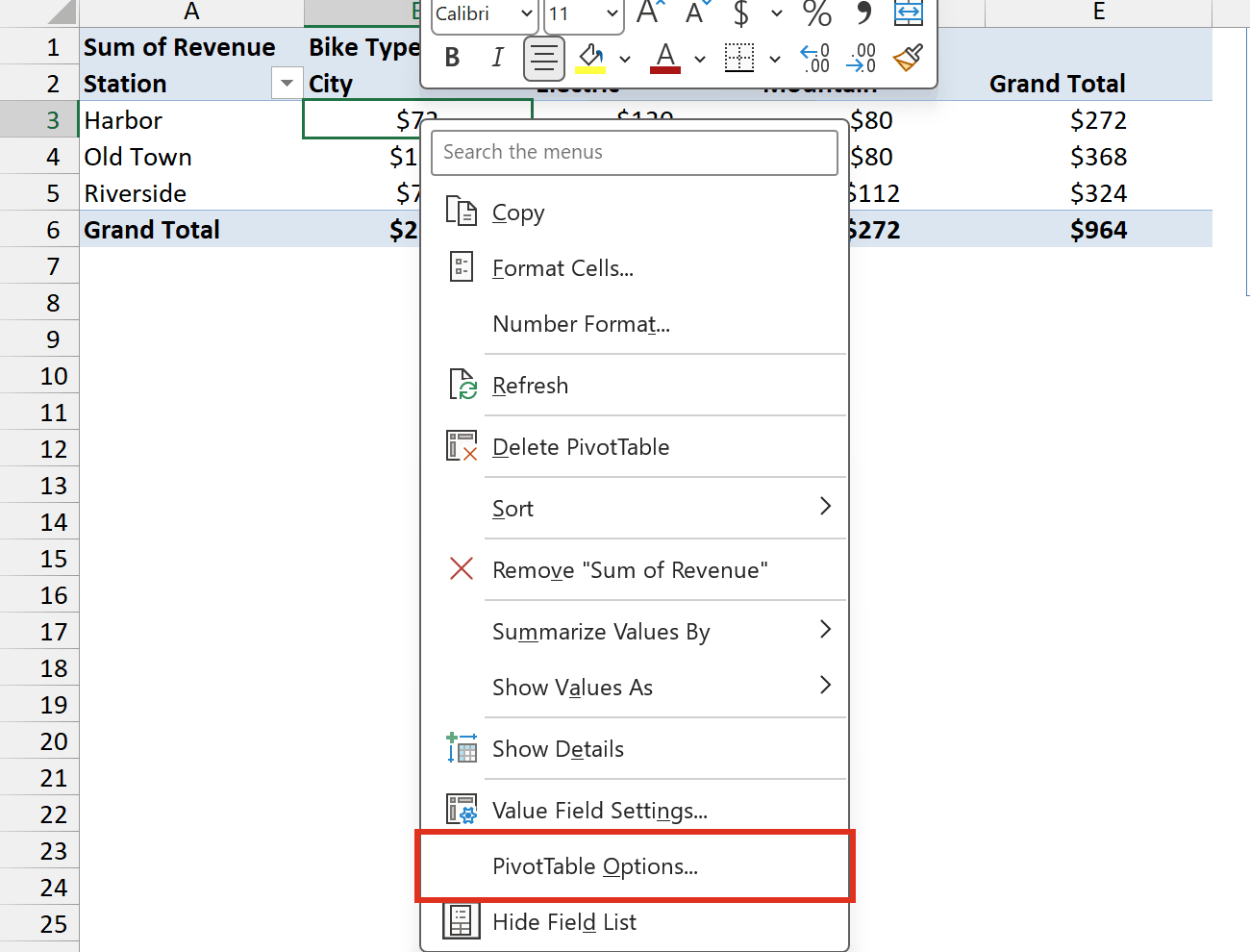Viewport: 1250px width, 952px height.
Task: Click the City column label cell
Action: click(363, 84)
